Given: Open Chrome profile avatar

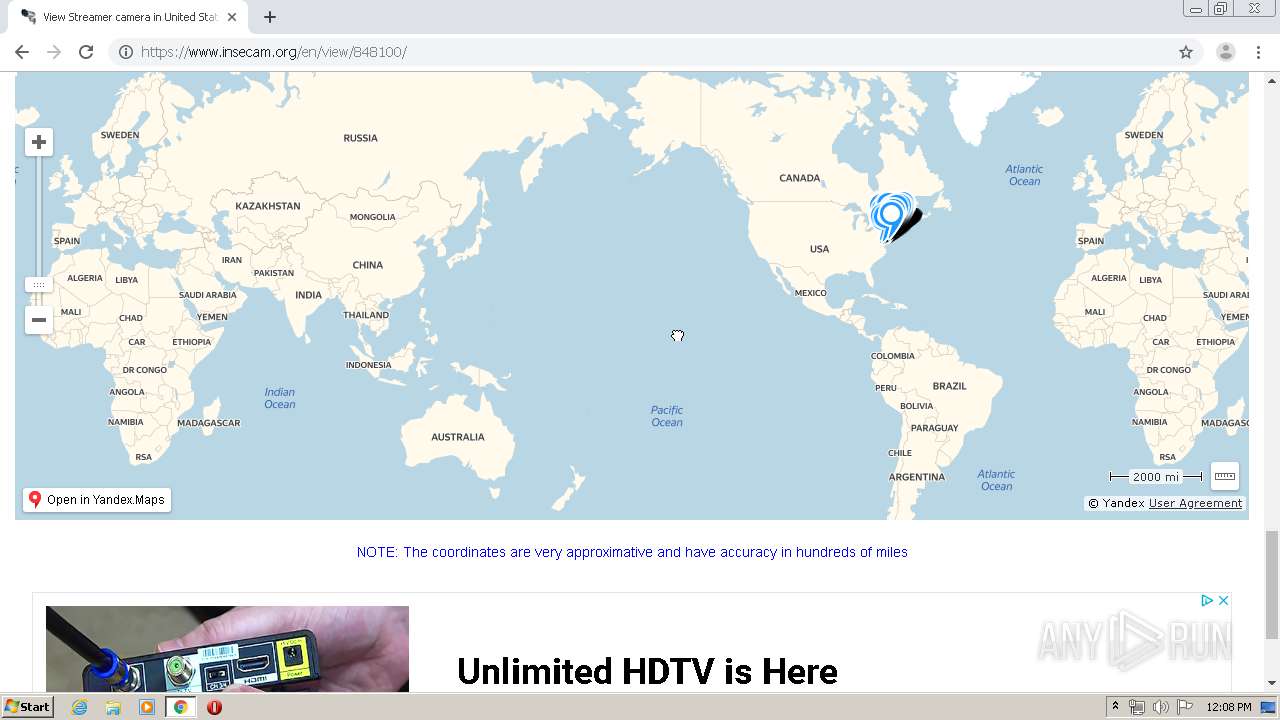Looking at the screenshot, I should point(1226,52).
